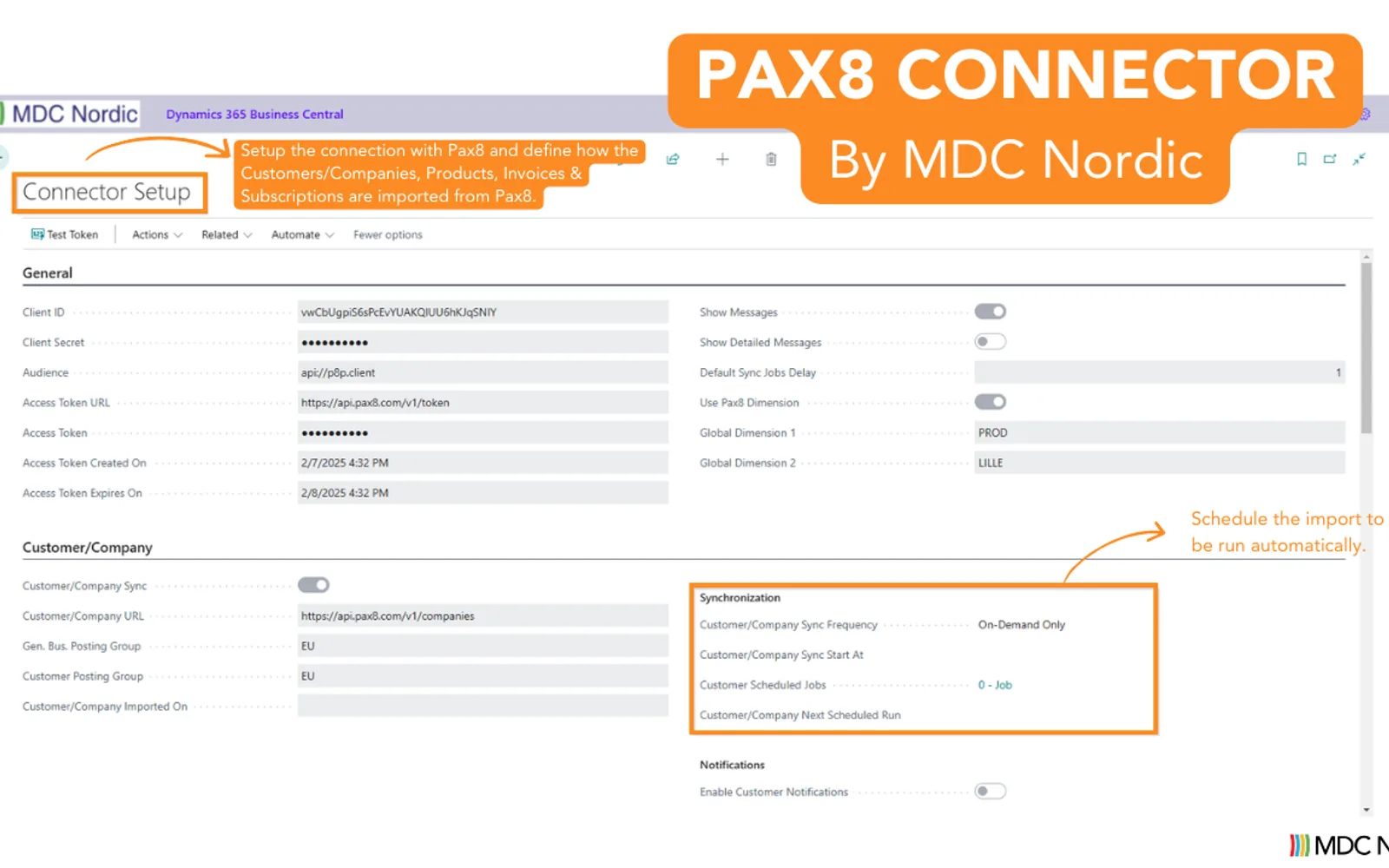Open the Actions dropdown menu

(157, 234)
